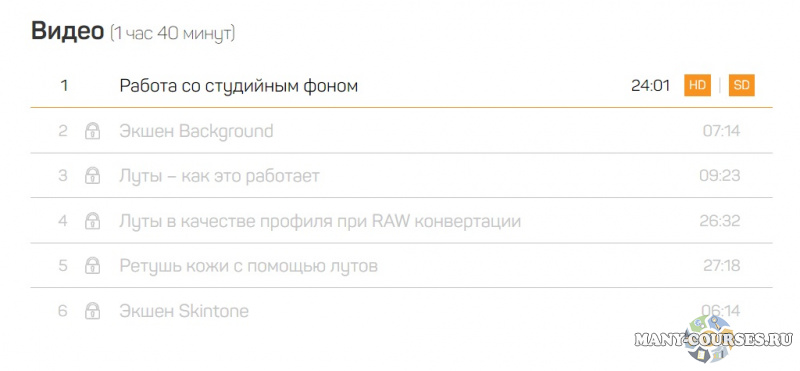Click lock icon beside Экшен Skintone
Image resolution: width=800 pixels, height=371 pixels.
[92, 311]
